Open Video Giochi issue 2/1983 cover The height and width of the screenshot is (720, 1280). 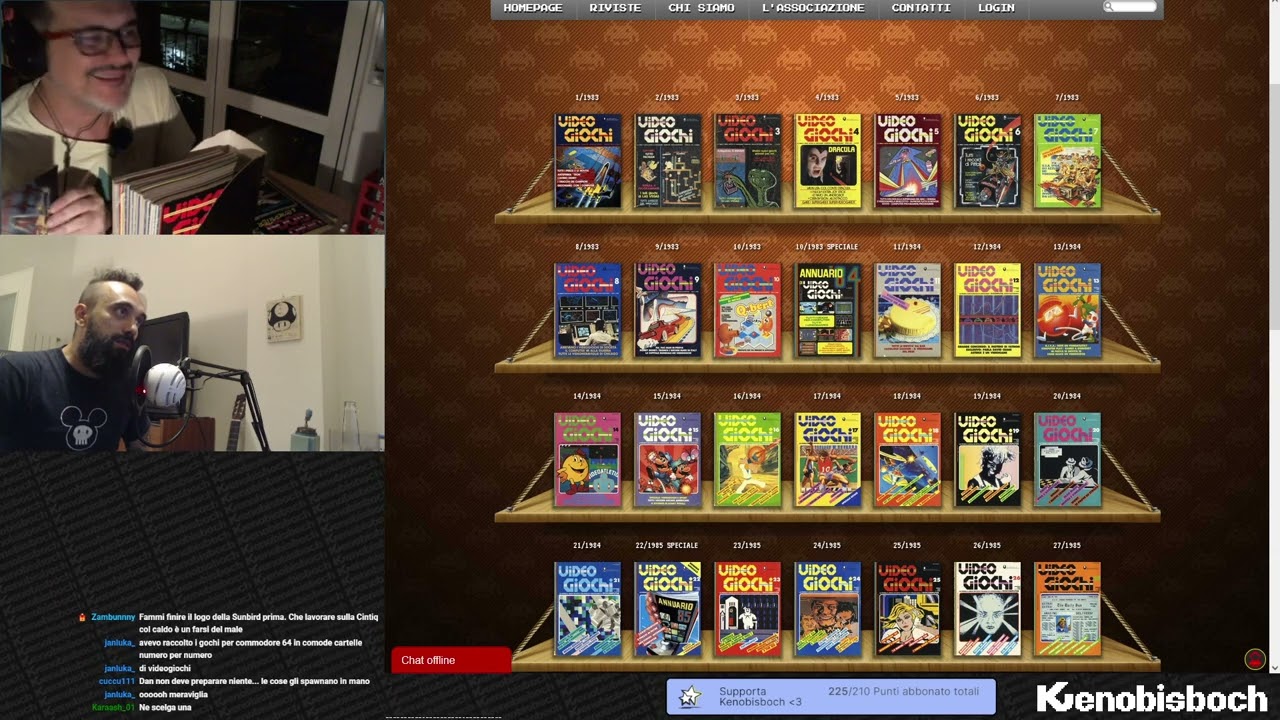pos(668,161)
